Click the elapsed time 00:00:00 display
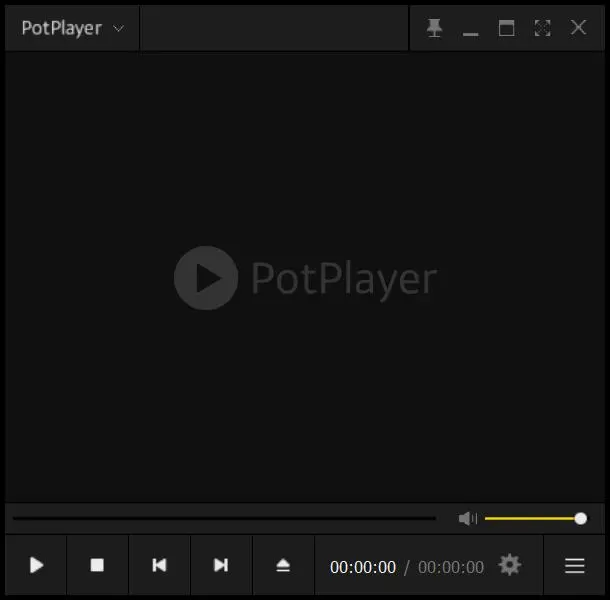Viewport: 610px width, 600px height. [x=363, y=567]
